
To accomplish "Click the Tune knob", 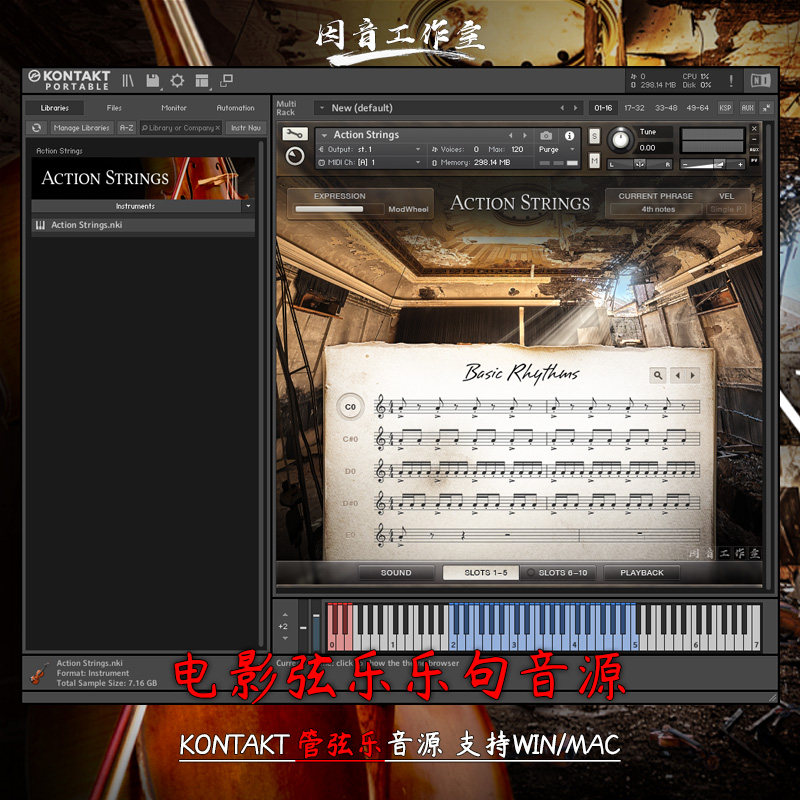I will point(620,139).
